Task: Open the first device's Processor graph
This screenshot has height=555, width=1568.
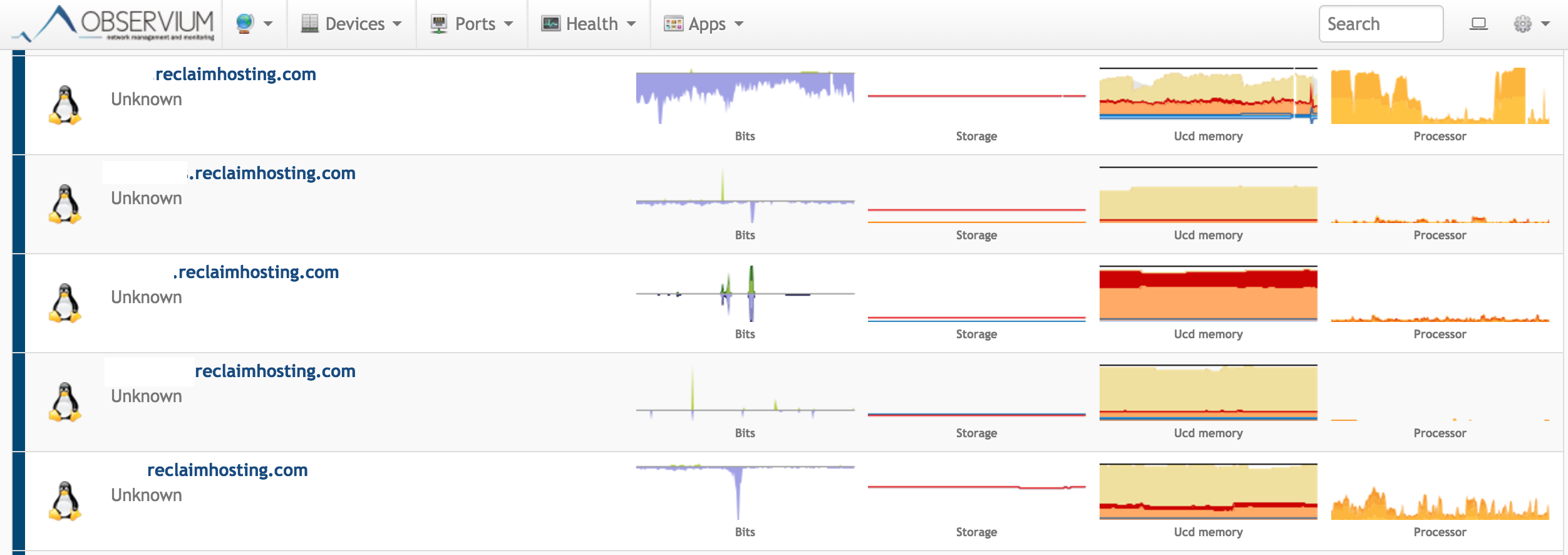Action: (1440, 96)
